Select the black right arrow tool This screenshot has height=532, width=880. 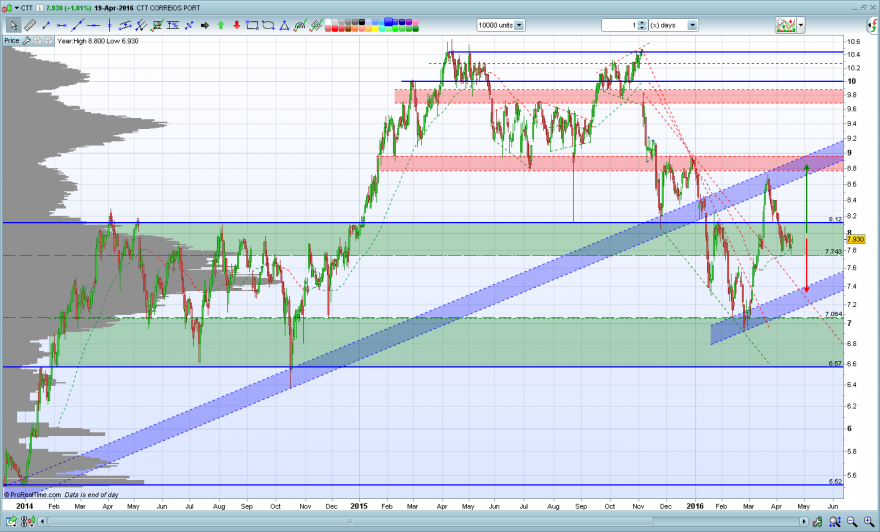click(x=205, y=25)
